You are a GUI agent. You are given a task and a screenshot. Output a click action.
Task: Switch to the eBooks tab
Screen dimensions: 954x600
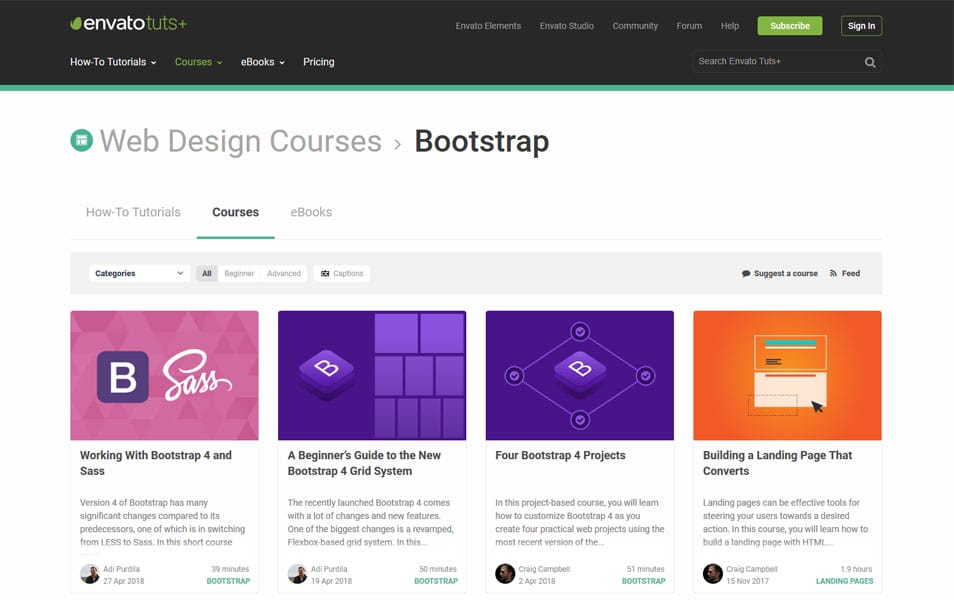[311, 212]
